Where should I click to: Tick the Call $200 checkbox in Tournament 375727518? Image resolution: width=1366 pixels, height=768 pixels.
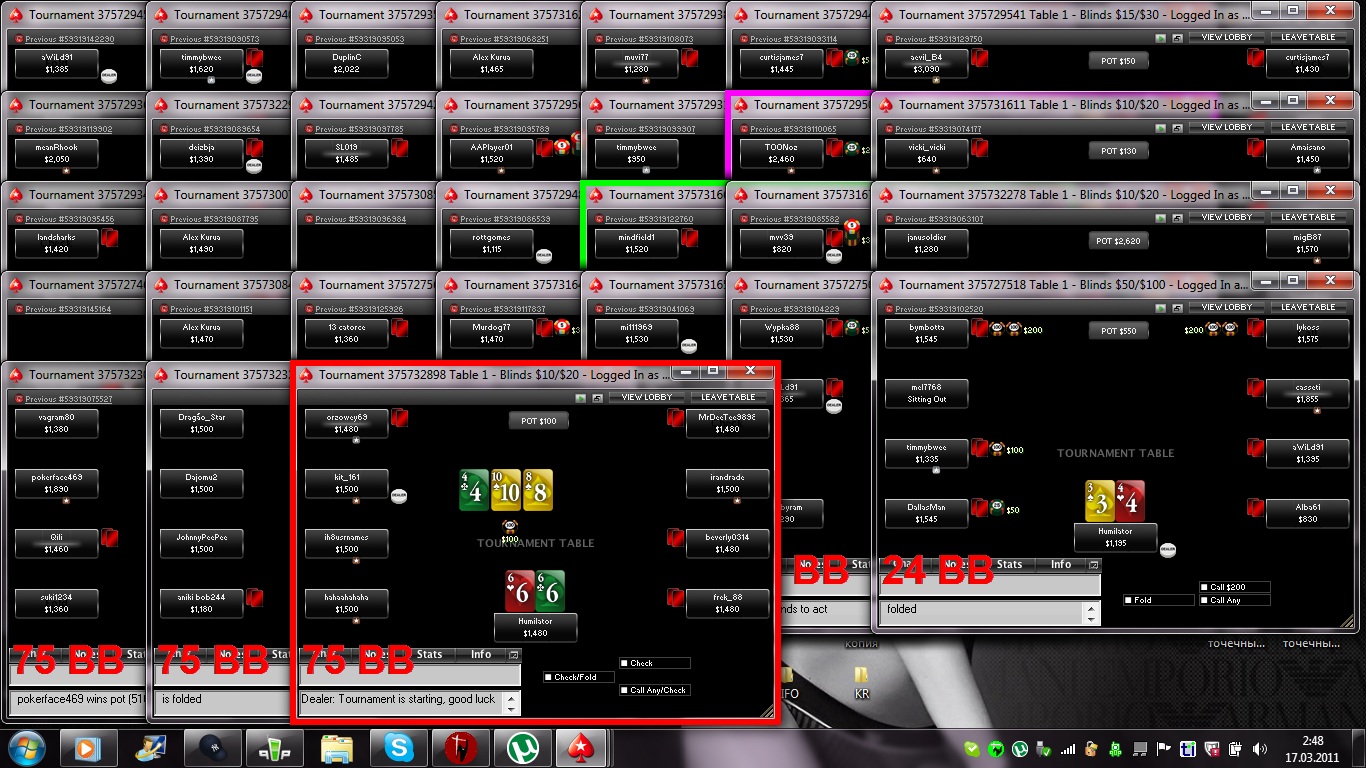[x=1204, y=587]
